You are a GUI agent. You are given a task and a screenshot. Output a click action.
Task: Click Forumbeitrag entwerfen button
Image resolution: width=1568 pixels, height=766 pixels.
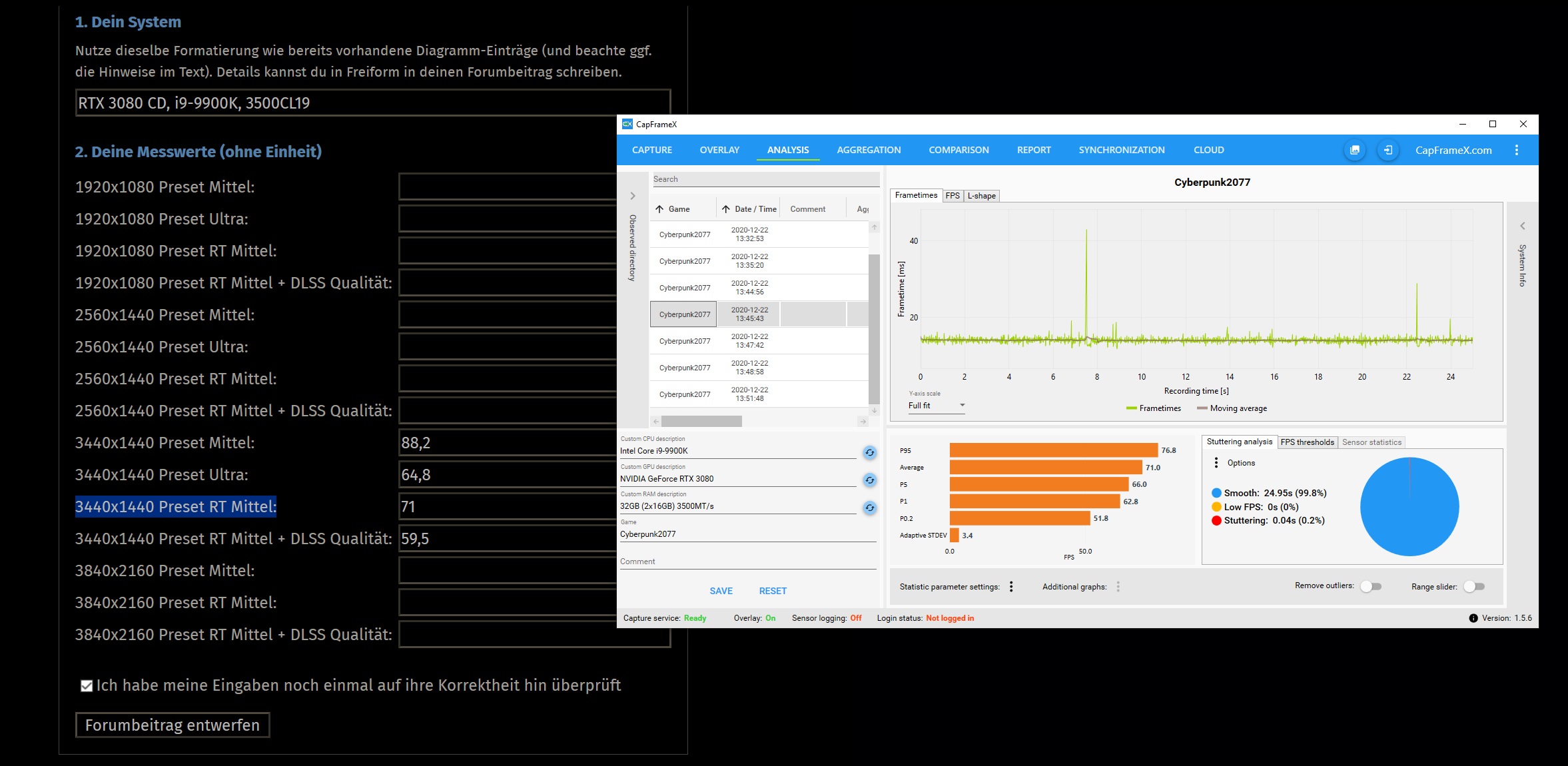173,725
